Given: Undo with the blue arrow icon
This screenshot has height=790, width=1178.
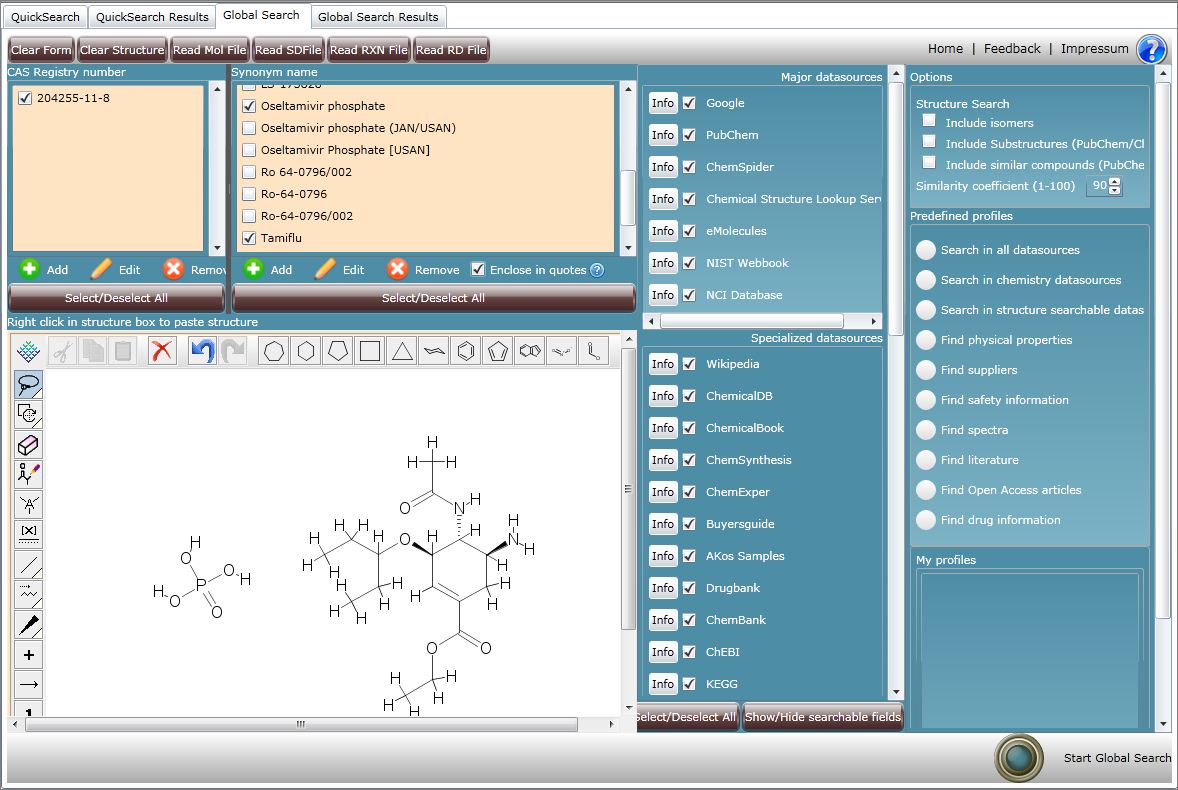Looking at the screenshot, I should (x=202, y=351).
